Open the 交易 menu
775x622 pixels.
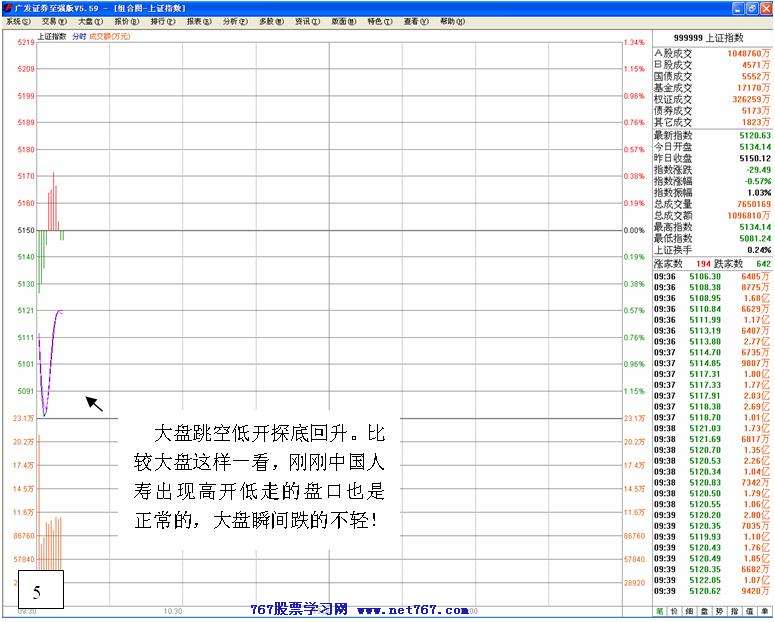click(x=55, y=20)
